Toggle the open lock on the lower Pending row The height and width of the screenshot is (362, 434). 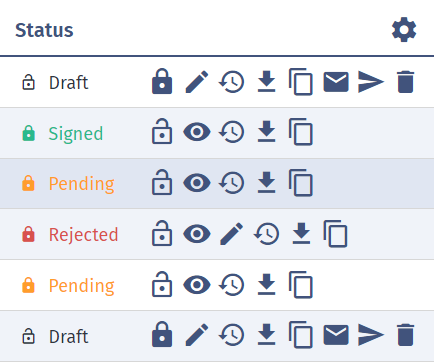click(x=162, y=284)
